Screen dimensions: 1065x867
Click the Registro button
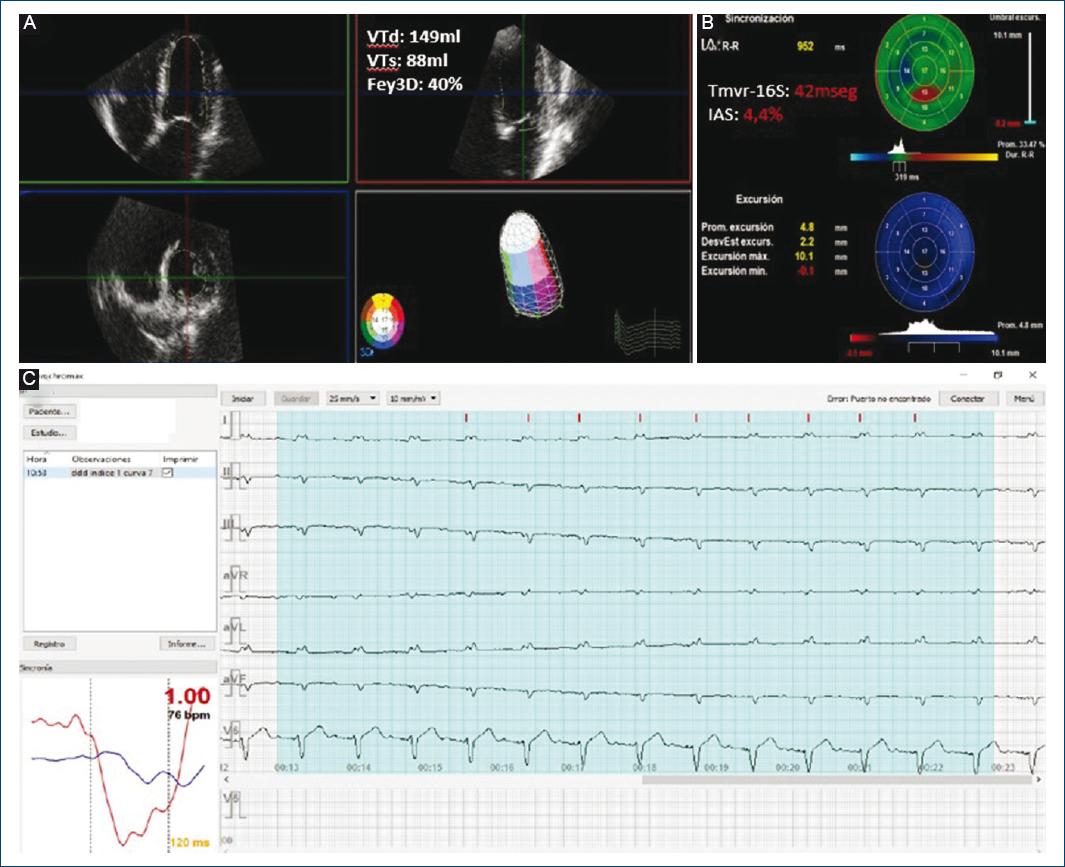[49, 644]
